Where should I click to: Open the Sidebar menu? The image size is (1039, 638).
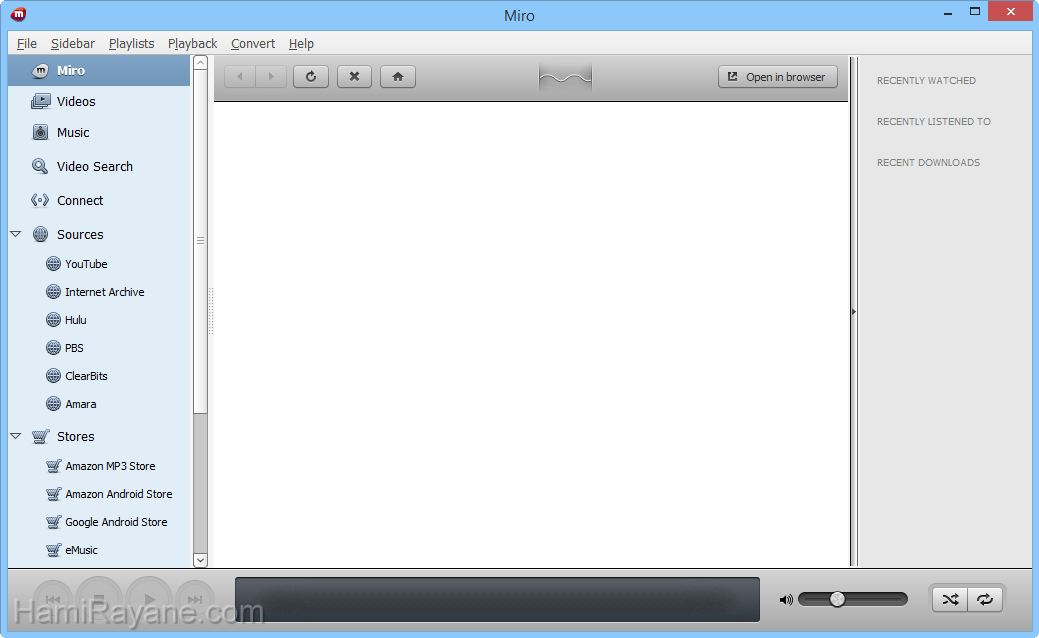[x=73, y=44]
